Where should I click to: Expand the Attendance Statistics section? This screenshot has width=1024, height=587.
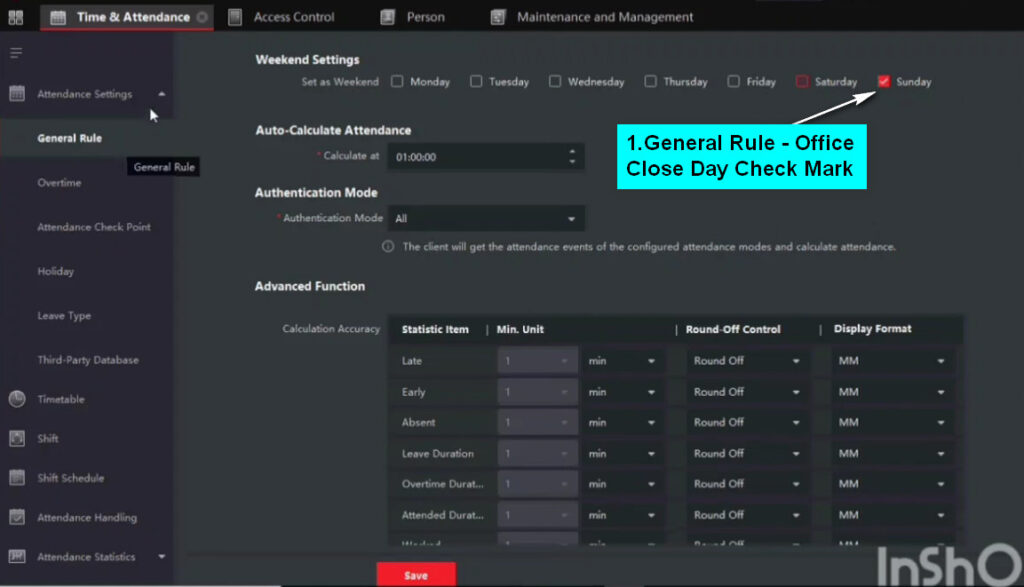(x=161, y=557)
